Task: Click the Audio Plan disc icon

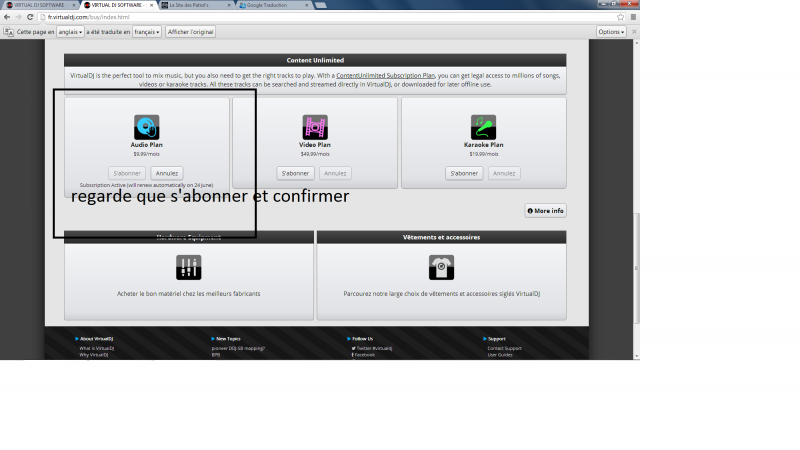Action: pos(146,127)
